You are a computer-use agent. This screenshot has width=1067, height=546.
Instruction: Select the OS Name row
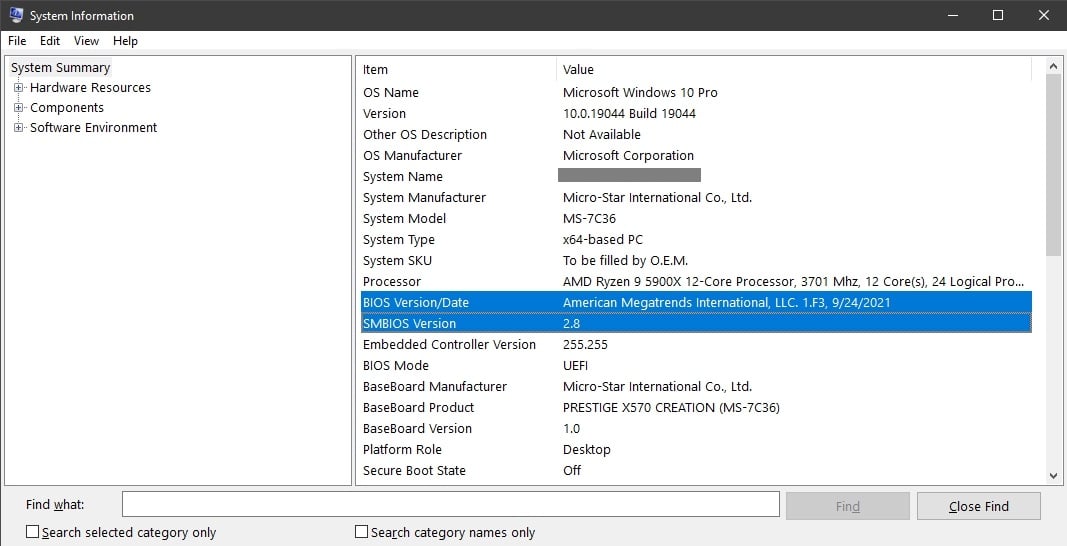(x=696, y=93)
